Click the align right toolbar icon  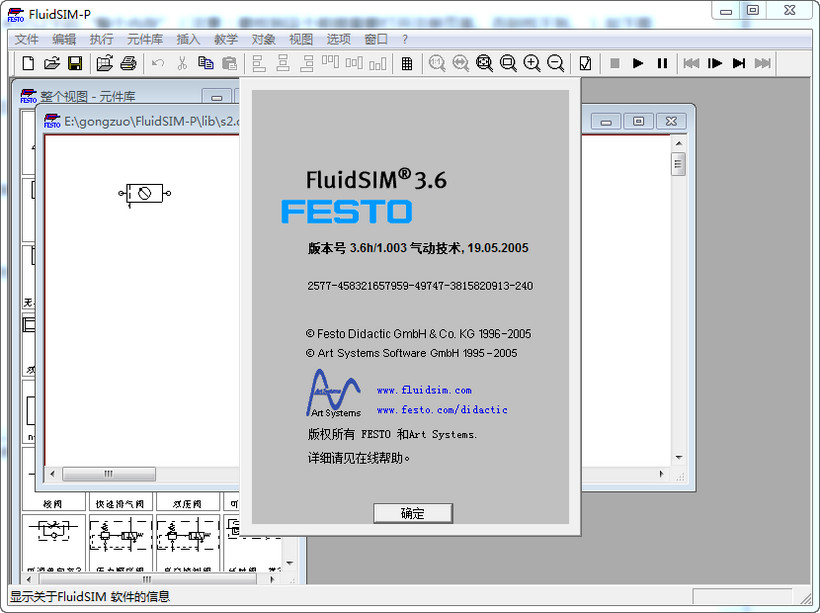click(307, 64)
